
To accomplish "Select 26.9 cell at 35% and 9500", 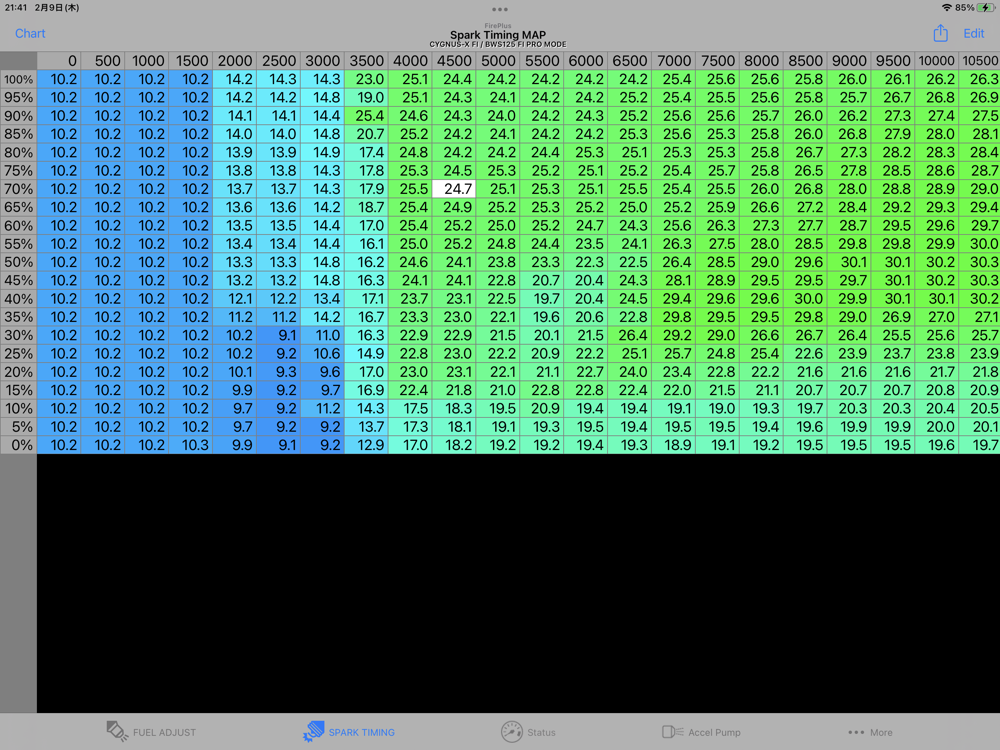I will click(x=892, y=317).
